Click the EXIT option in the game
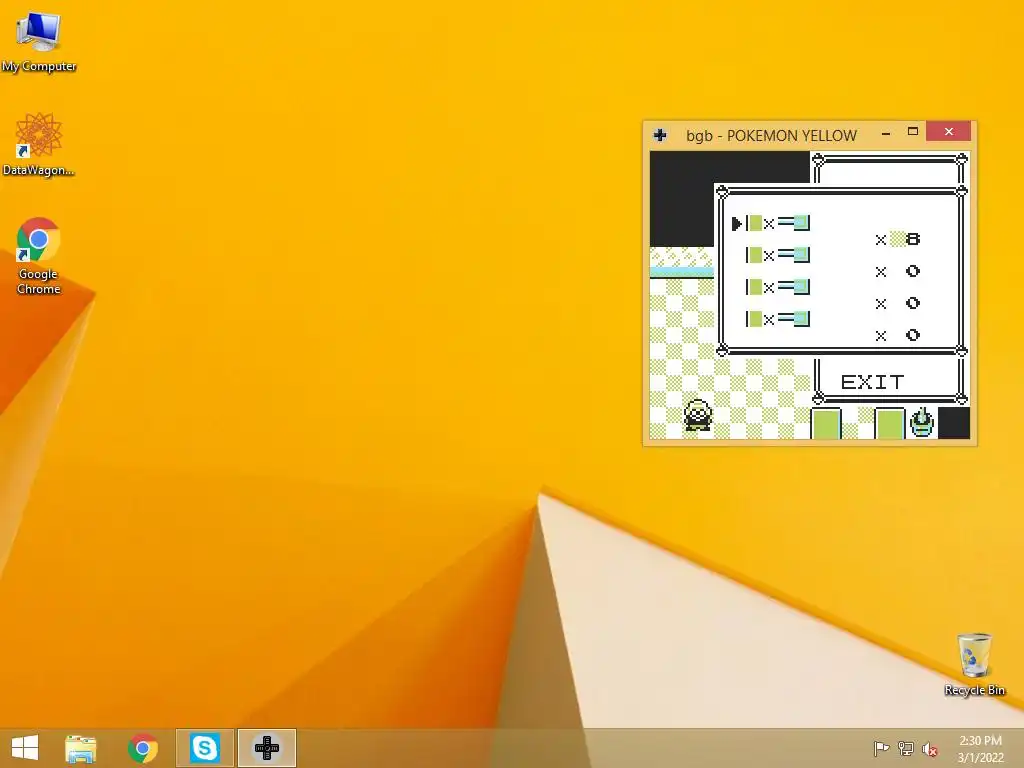 pos(872,382)
